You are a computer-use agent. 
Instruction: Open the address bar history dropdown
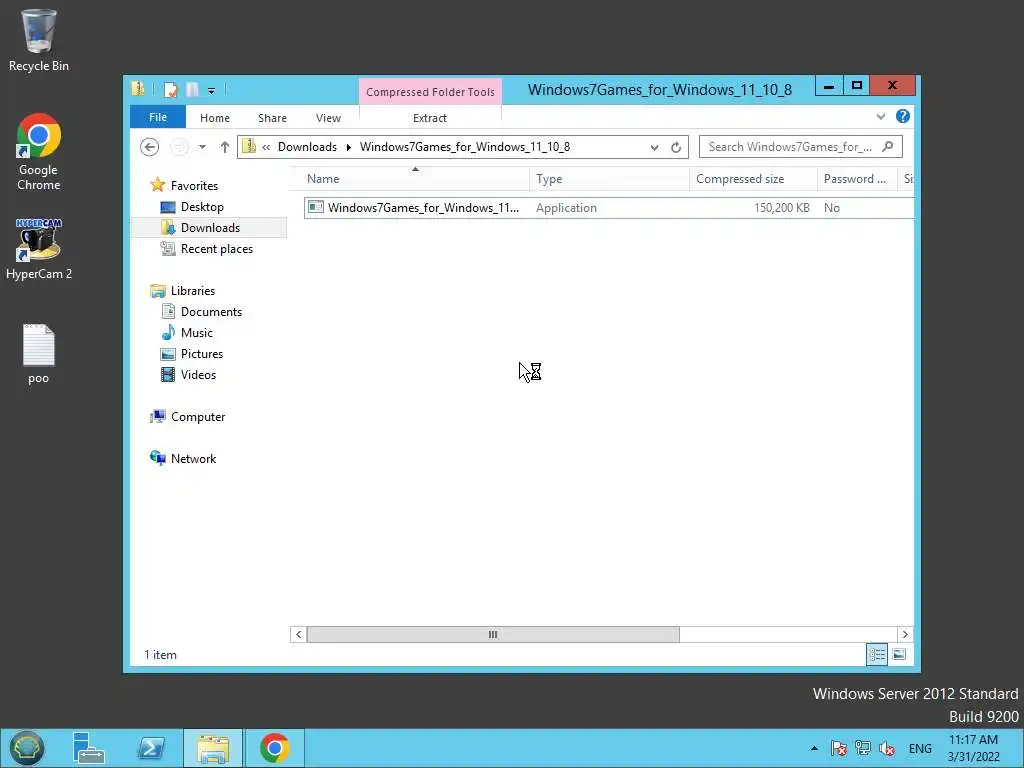click(654, 148)
